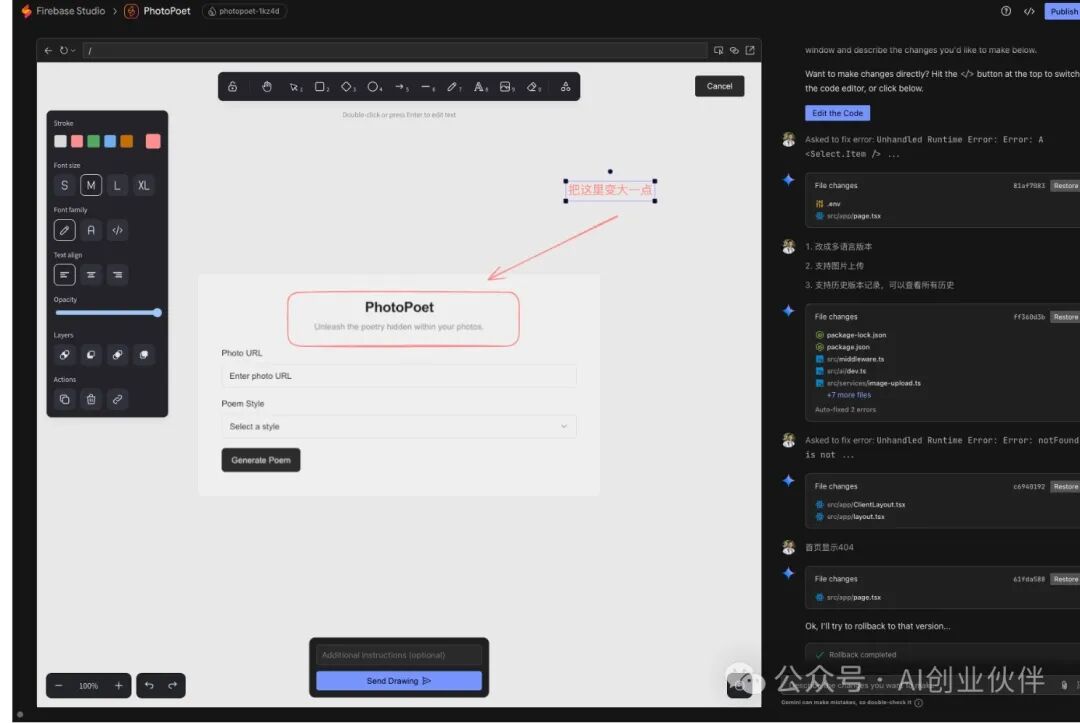
Task: Zoom in the canvas
Action: coord(118,686)
